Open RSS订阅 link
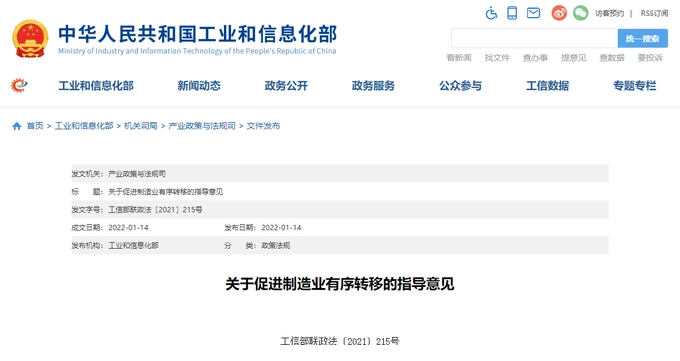The width and height of the screenshot is (680, 361). point(654,13)
